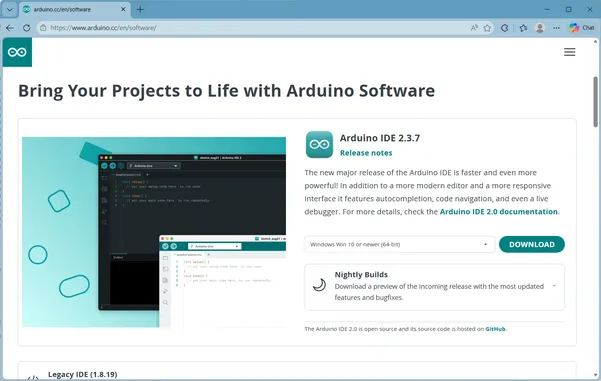Refresh the current page

[26, 28]
